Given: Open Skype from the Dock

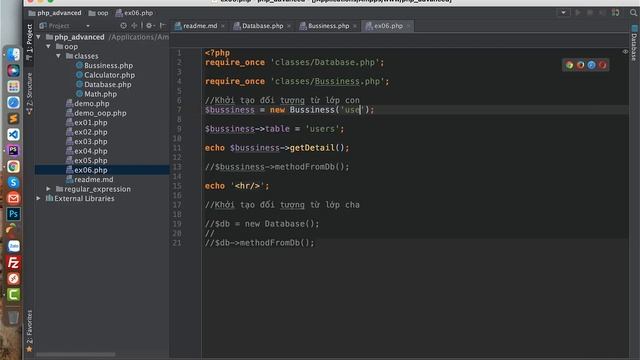Looking at the screenshot, I should pyautogui.click(x=13, y=182).
